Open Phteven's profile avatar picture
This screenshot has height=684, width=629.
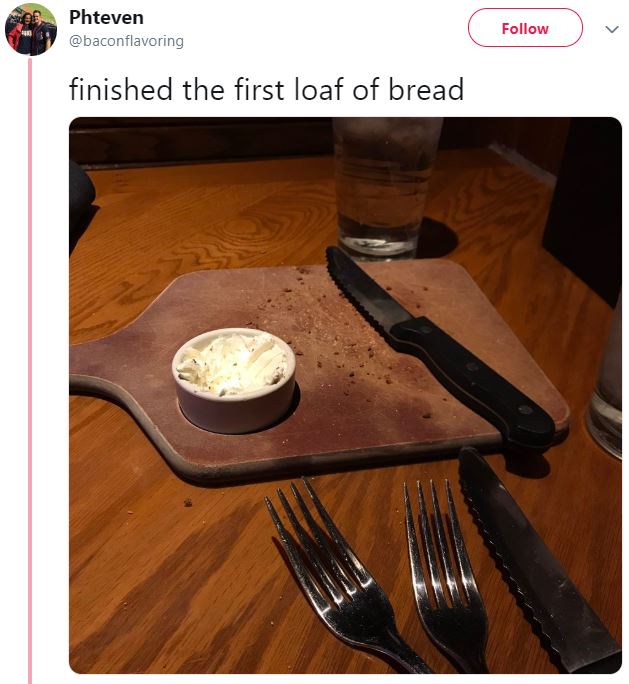pos(31,29)
